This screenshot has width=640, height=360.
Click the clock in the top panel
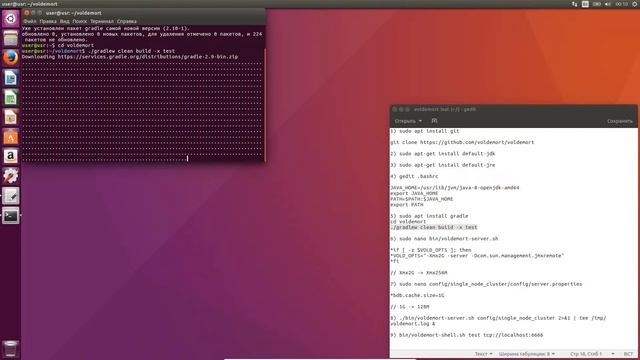coord(622,4)
